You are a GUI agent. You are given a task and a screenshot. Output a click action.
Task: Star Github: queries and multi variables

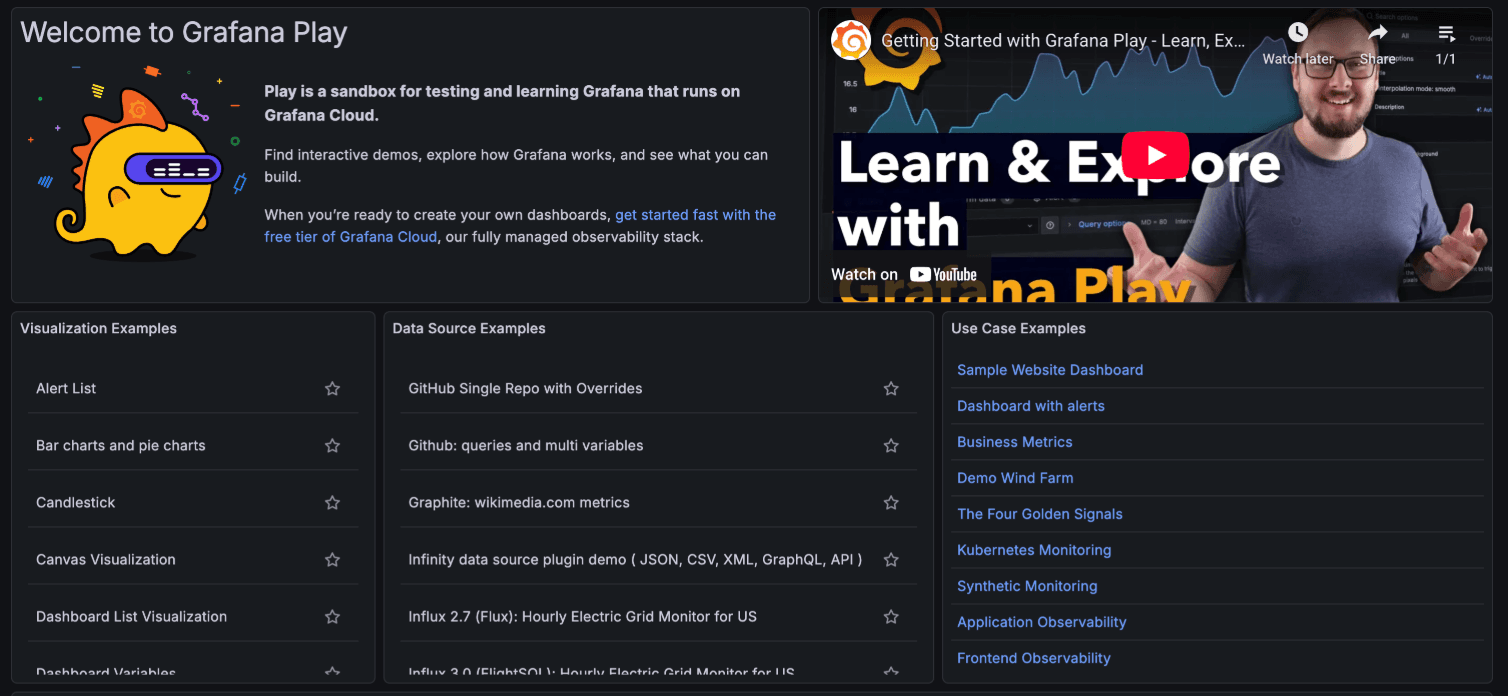pos(891,446)
